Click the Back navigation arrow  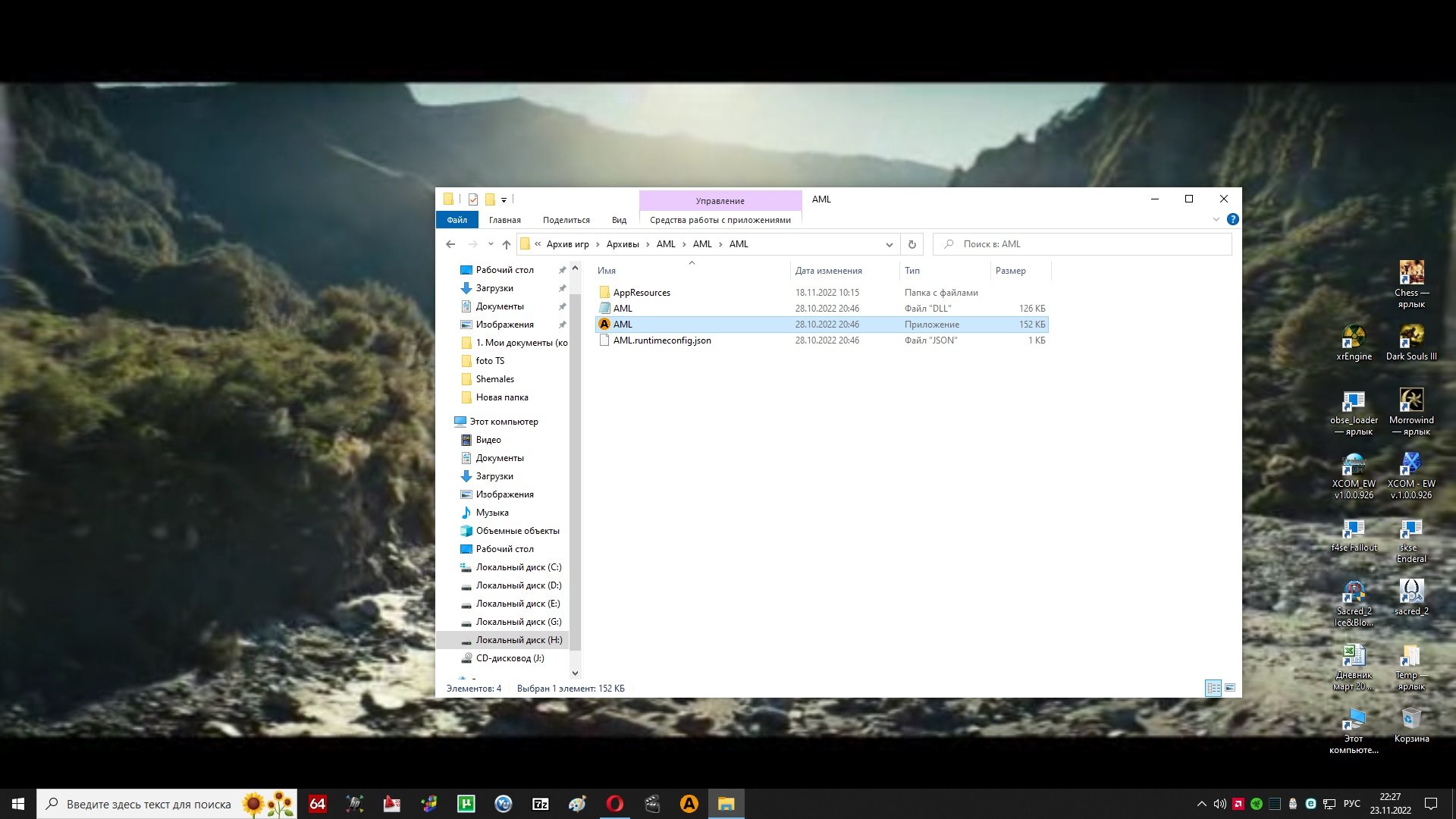pos(450,244)
